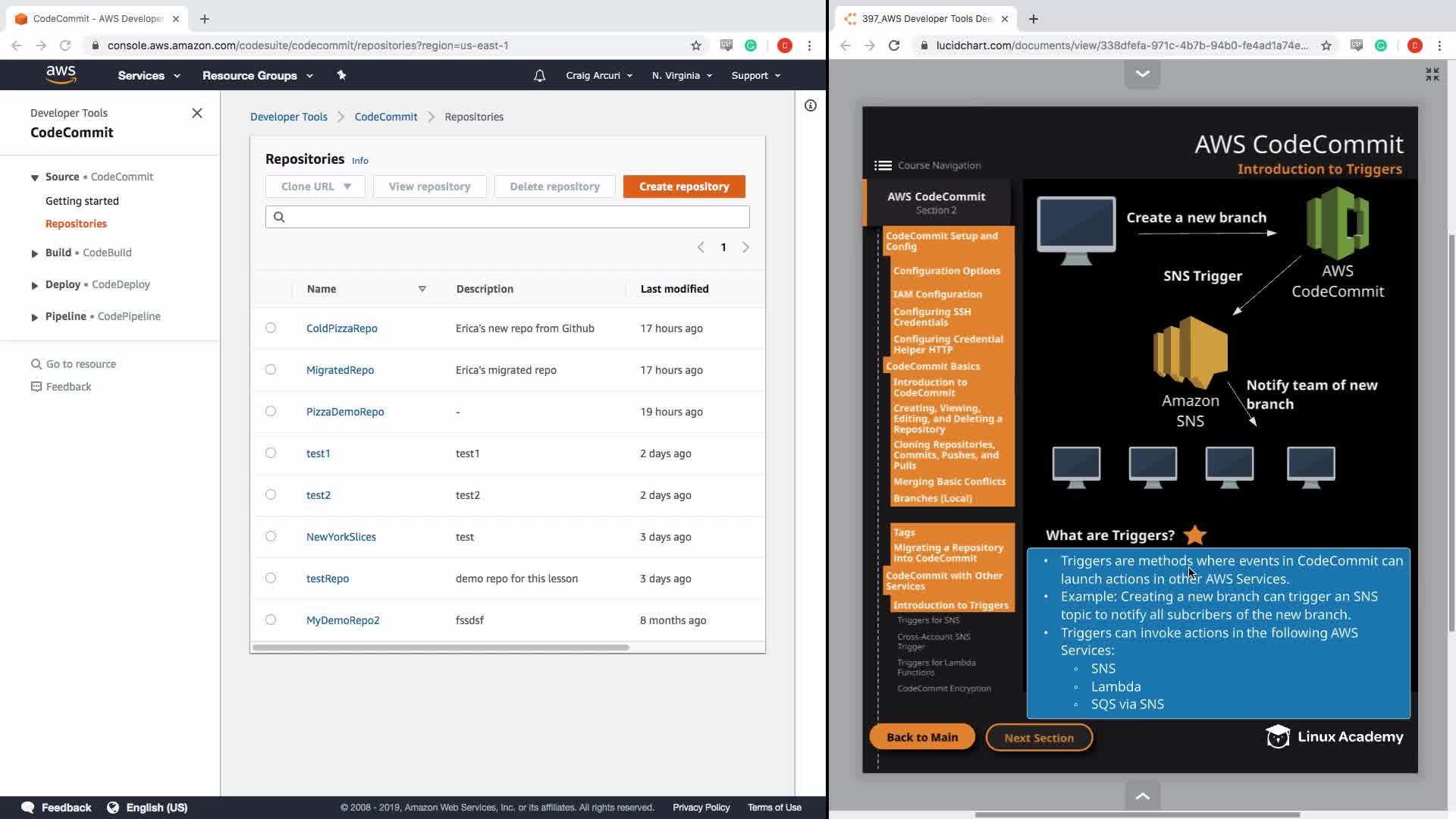Open the info circle panel icon

(x=811, y=105)
